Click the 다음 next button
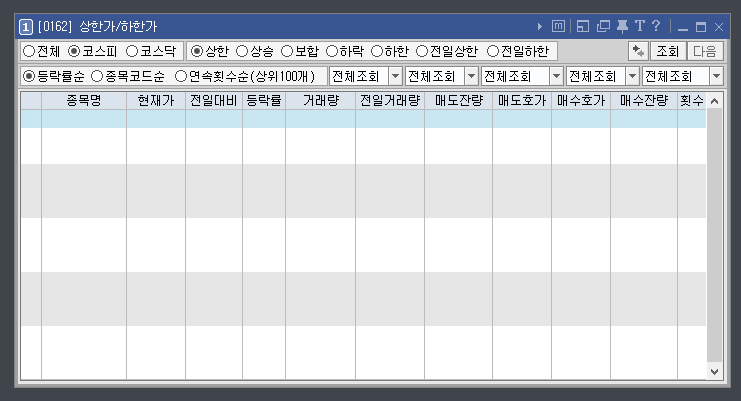Viewport: 741px width, 401px height. [x=705, y=51]
